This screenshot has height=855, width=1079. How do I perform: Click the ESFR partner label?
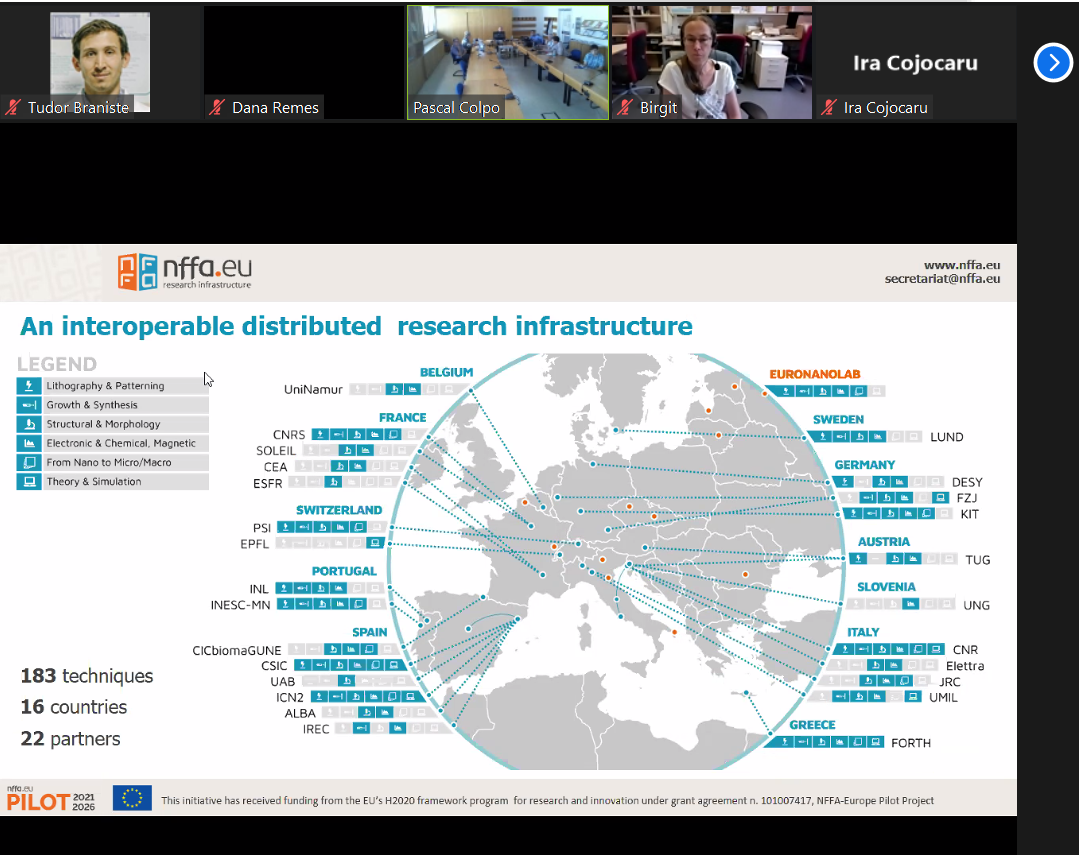pyautogui.click(x=268, y=483)
